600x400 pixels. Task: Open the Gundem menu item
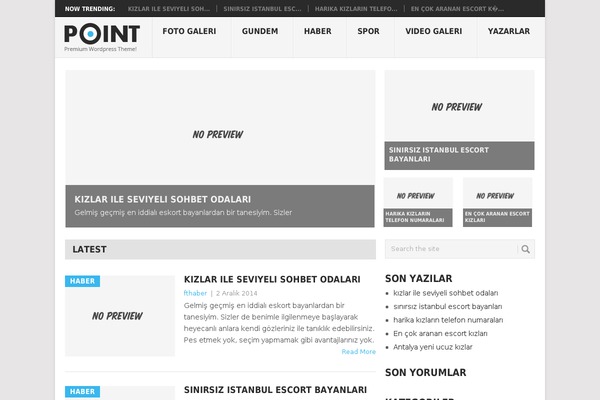coord(260,31)
